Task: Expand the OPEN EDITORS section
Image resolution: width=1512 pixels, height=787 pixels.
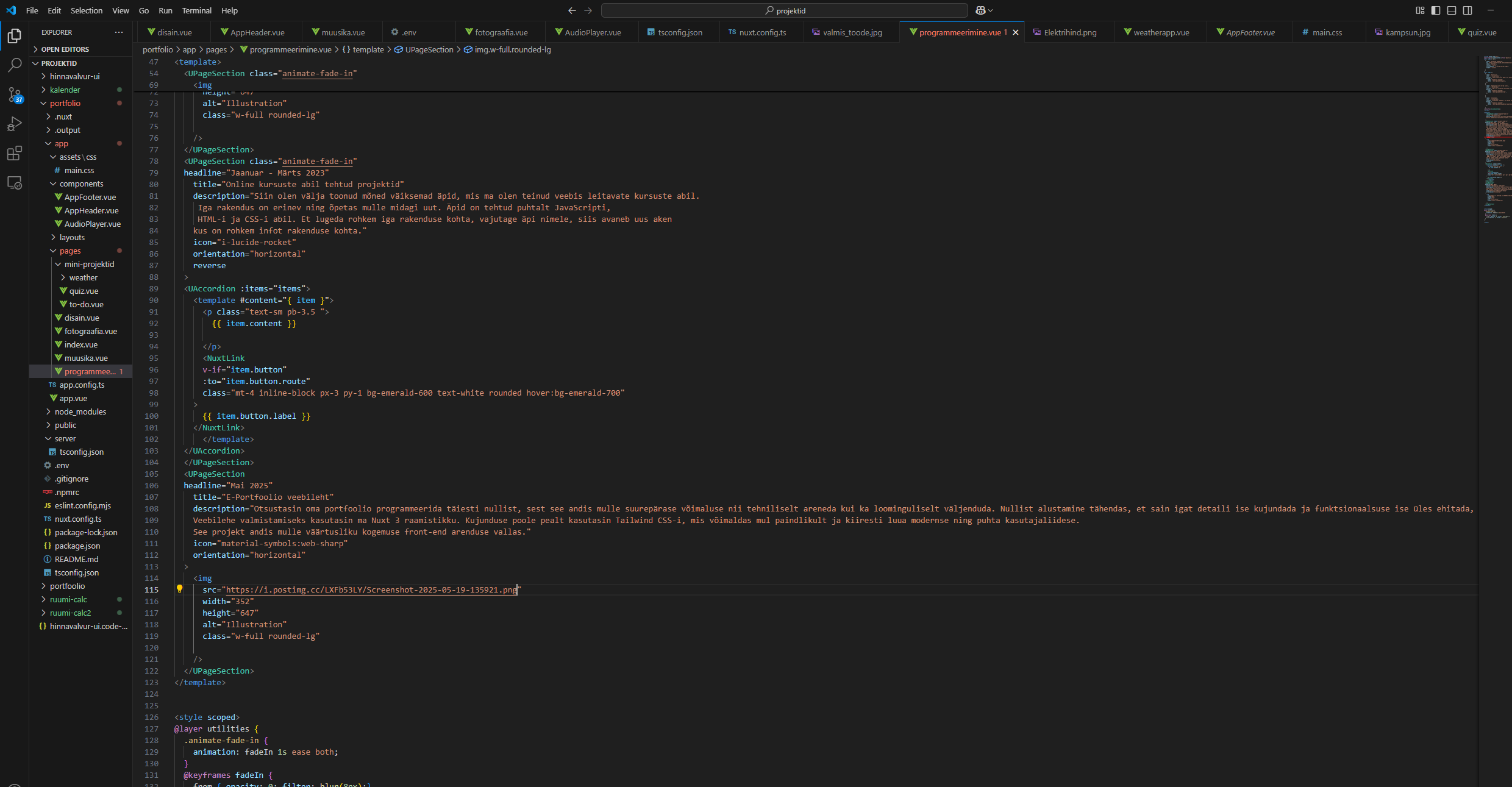Action: [65, 49]
